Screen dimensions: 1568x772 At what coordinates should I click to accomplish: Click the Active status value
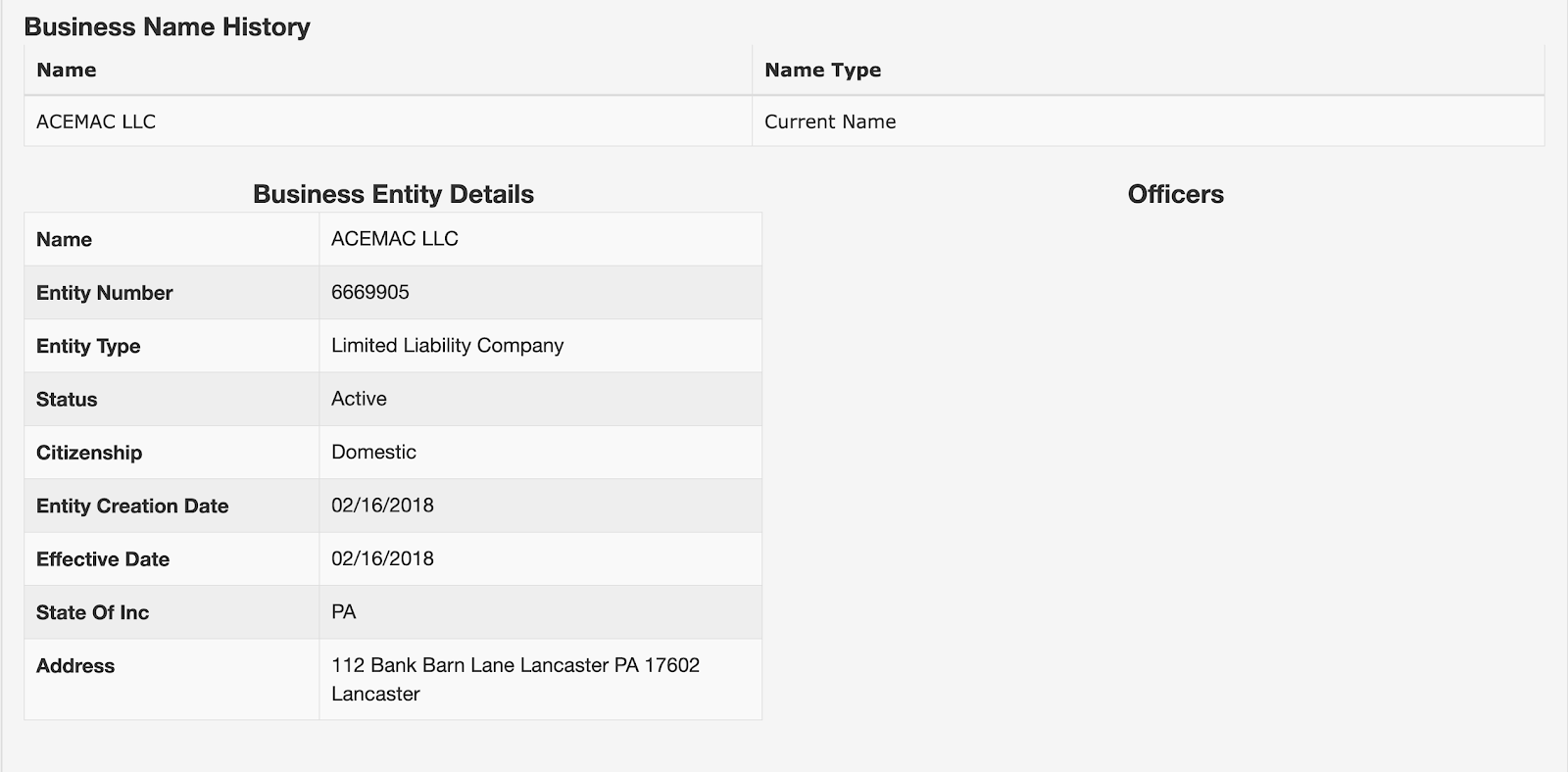pyautogui.click(x=359, y=399)
